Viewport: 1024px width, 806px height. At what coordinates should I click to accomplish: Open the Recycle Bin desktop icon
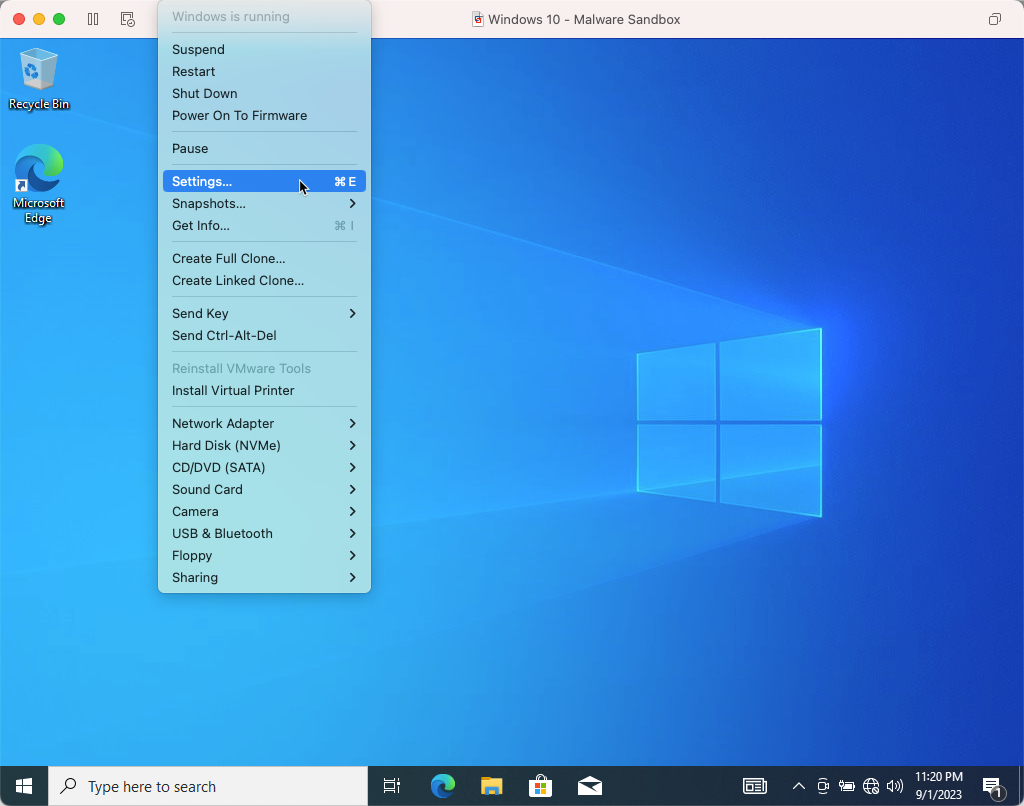(x=38, y=70)
